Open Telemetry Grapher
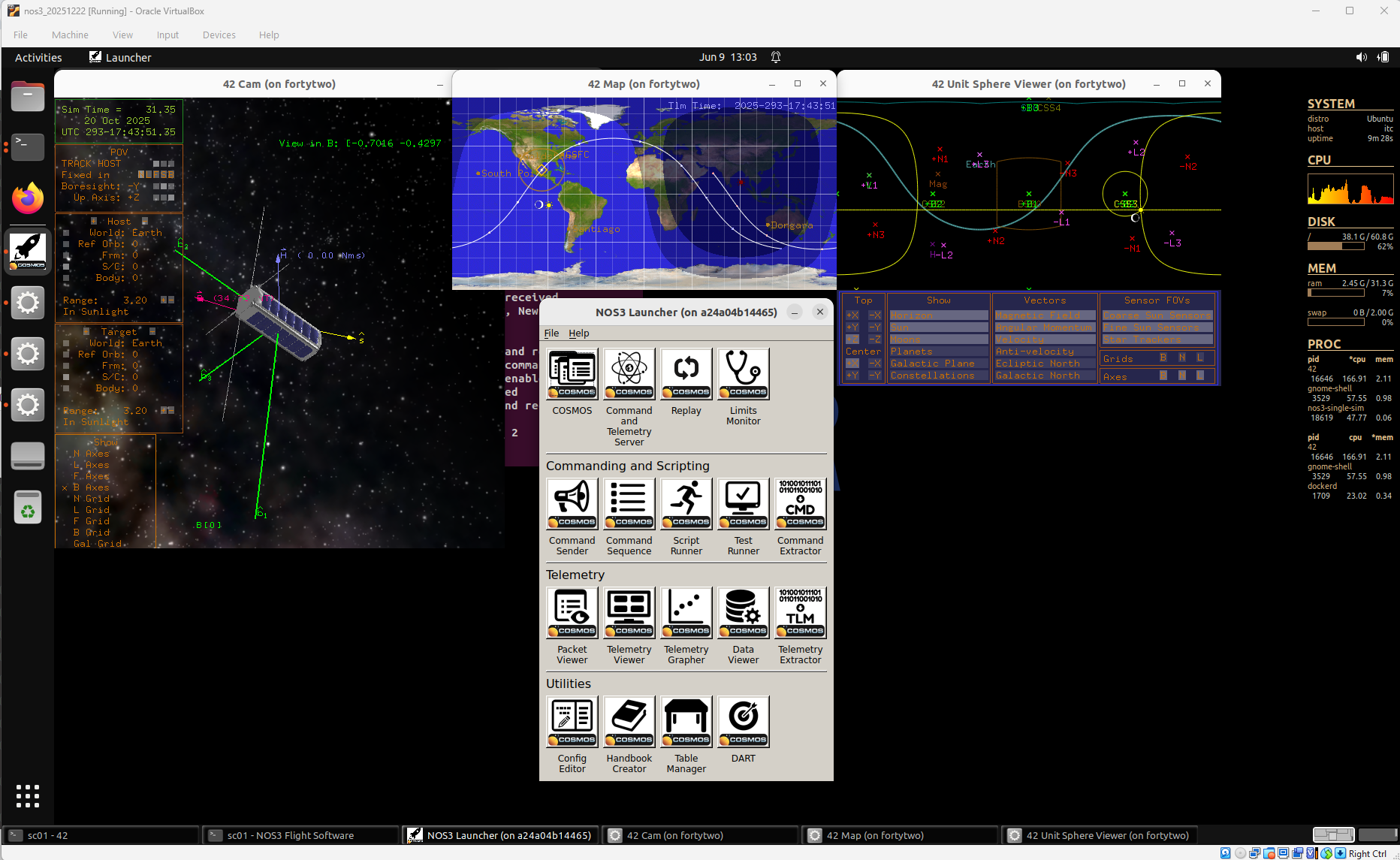1400x860 pixels. (x=686, y=612)
